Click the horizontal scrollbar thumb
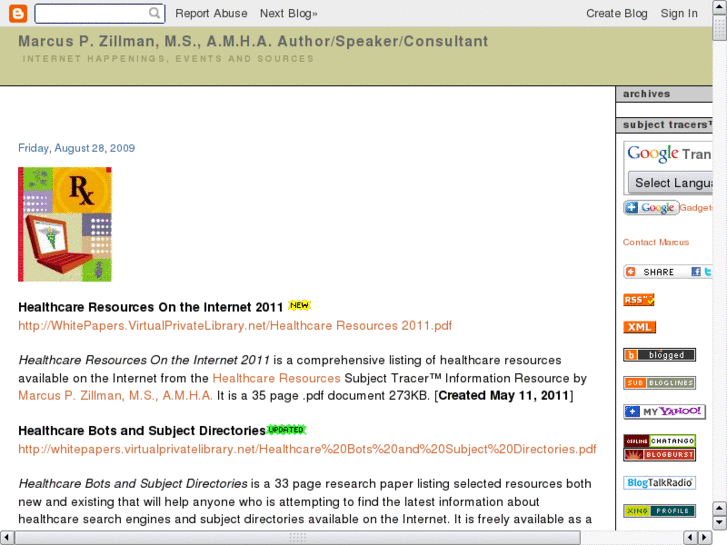Viewport: 727px width, 545px height. point(298,538)
